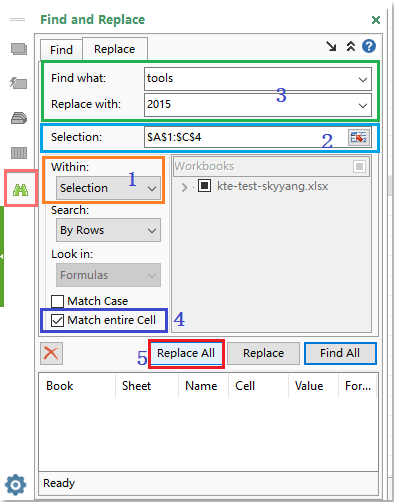Uncheck Match entire Cell option
Image resolution: width=394 pixels, height=502 pixels.
pos(57,320)
